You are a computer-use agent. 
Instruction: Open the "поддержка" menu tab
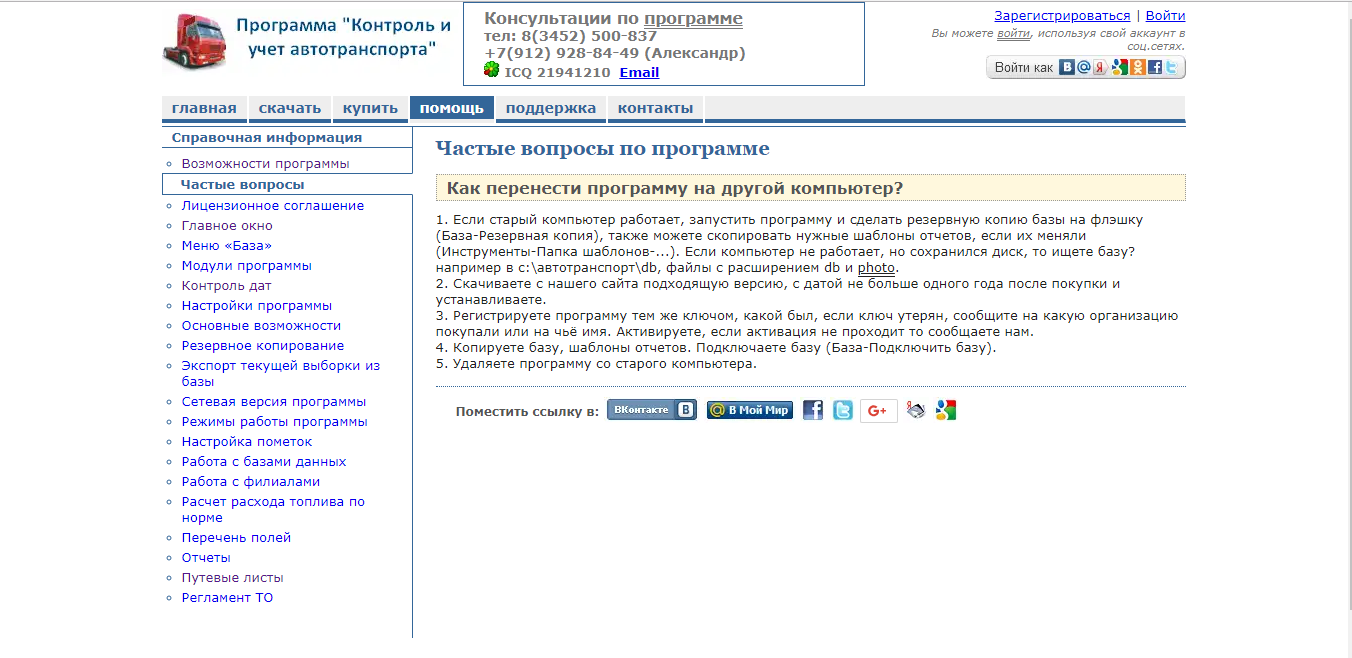click(550, 108)
